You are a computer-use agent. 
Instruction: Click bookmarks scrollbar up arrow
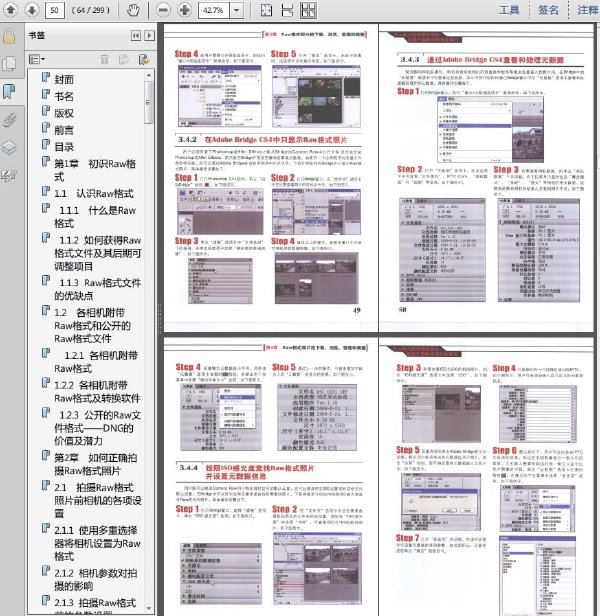[149, 75]
